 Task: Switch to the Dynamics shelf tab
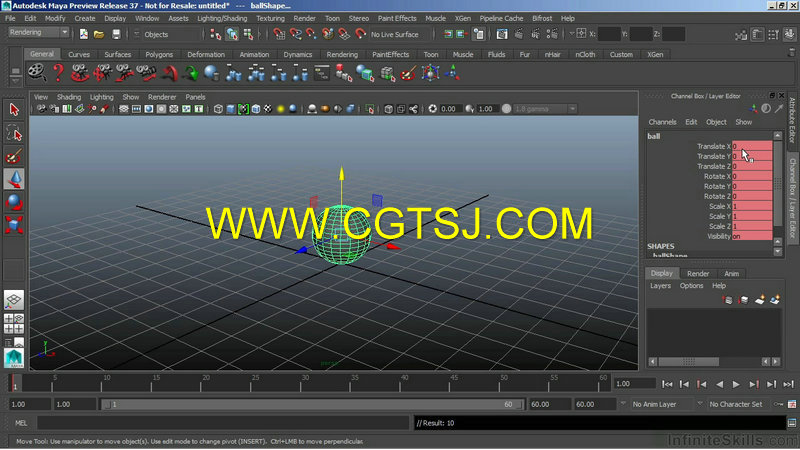(297, 54)
